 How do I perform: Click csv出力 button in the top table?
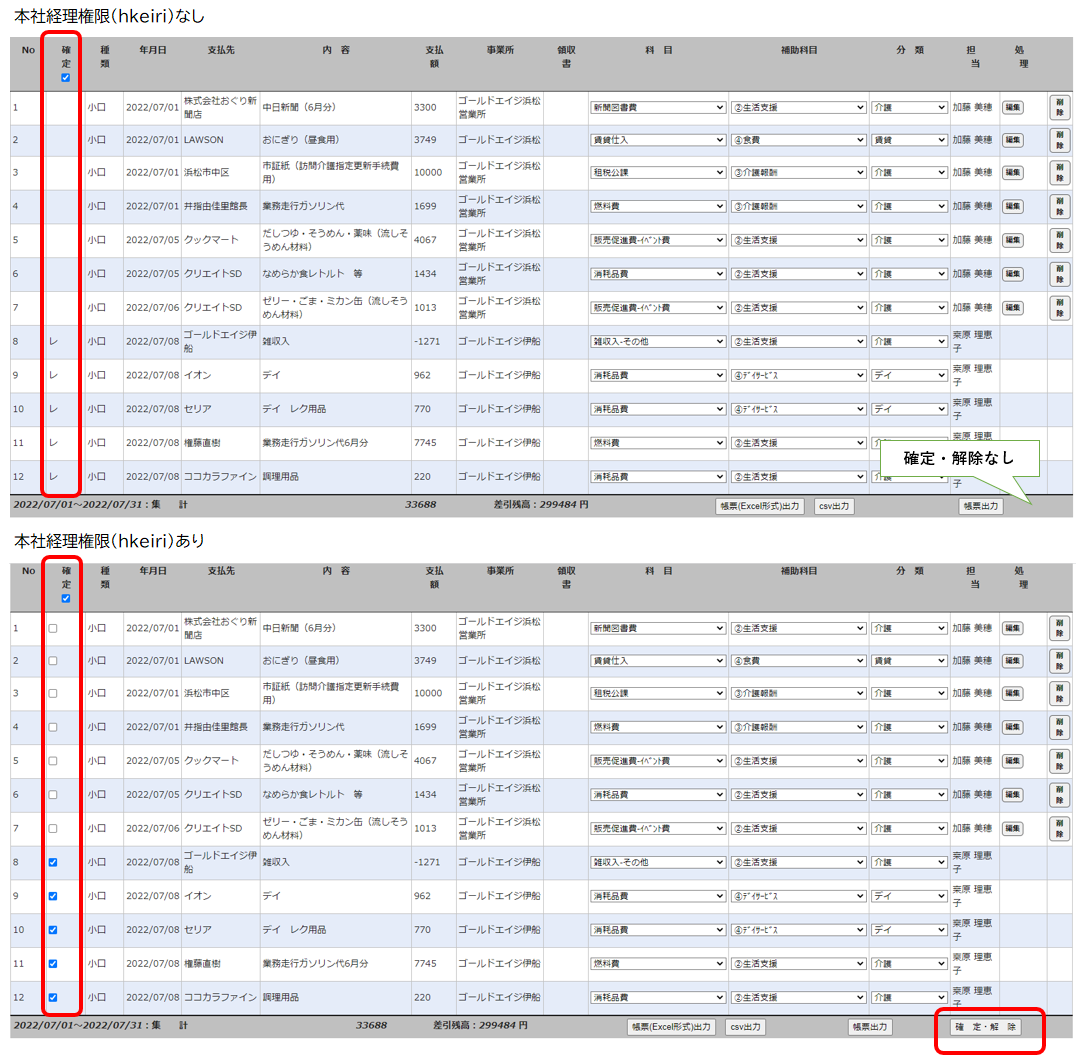click(834, 506)
